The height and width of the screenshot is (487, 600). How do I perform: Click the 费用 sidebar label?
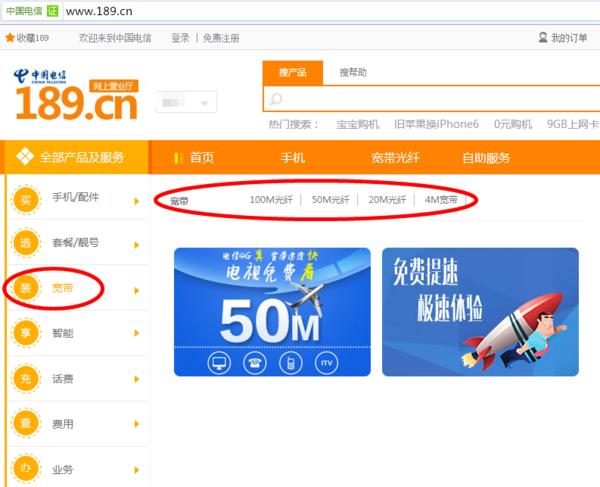click(x=62, y=424)
